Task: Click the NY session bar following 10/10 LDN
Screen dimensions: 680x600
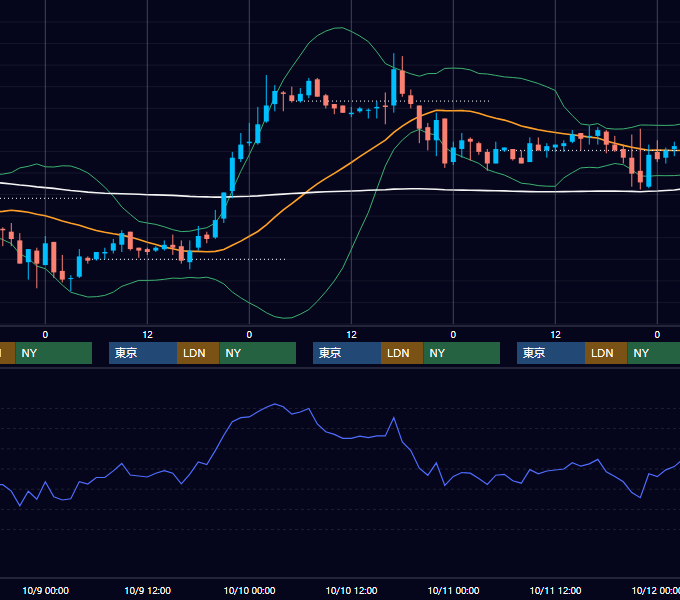Action: (461, 353)
